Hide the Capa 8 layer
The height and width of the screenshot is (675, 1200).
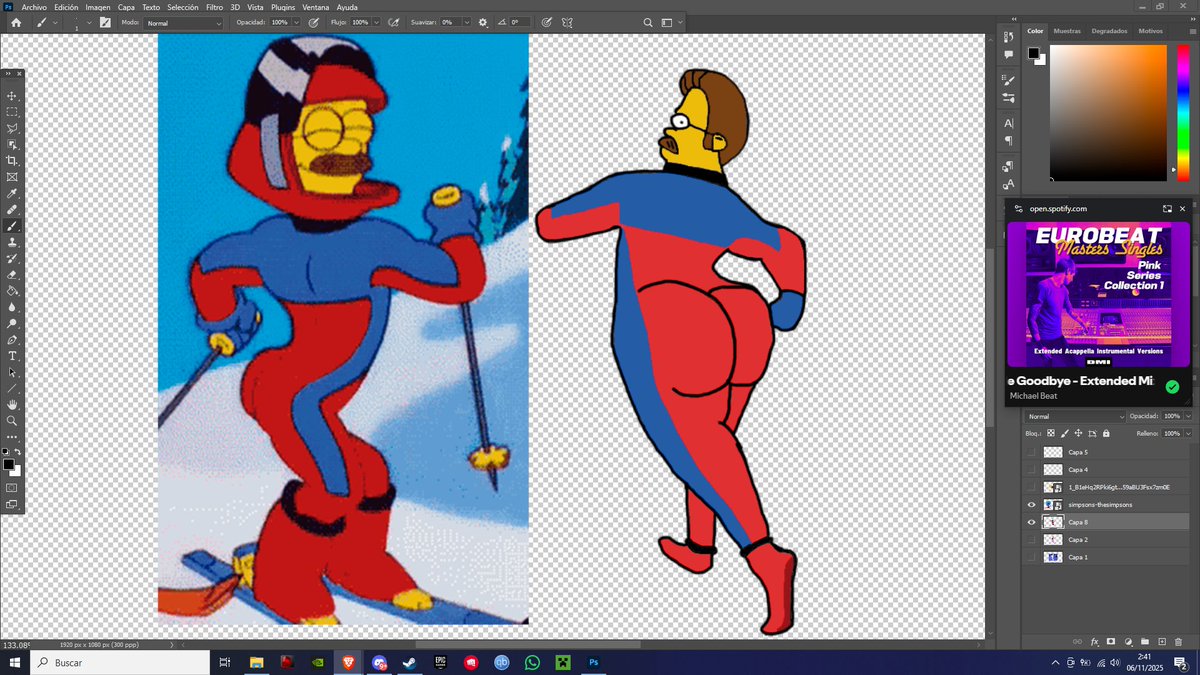1032,522
